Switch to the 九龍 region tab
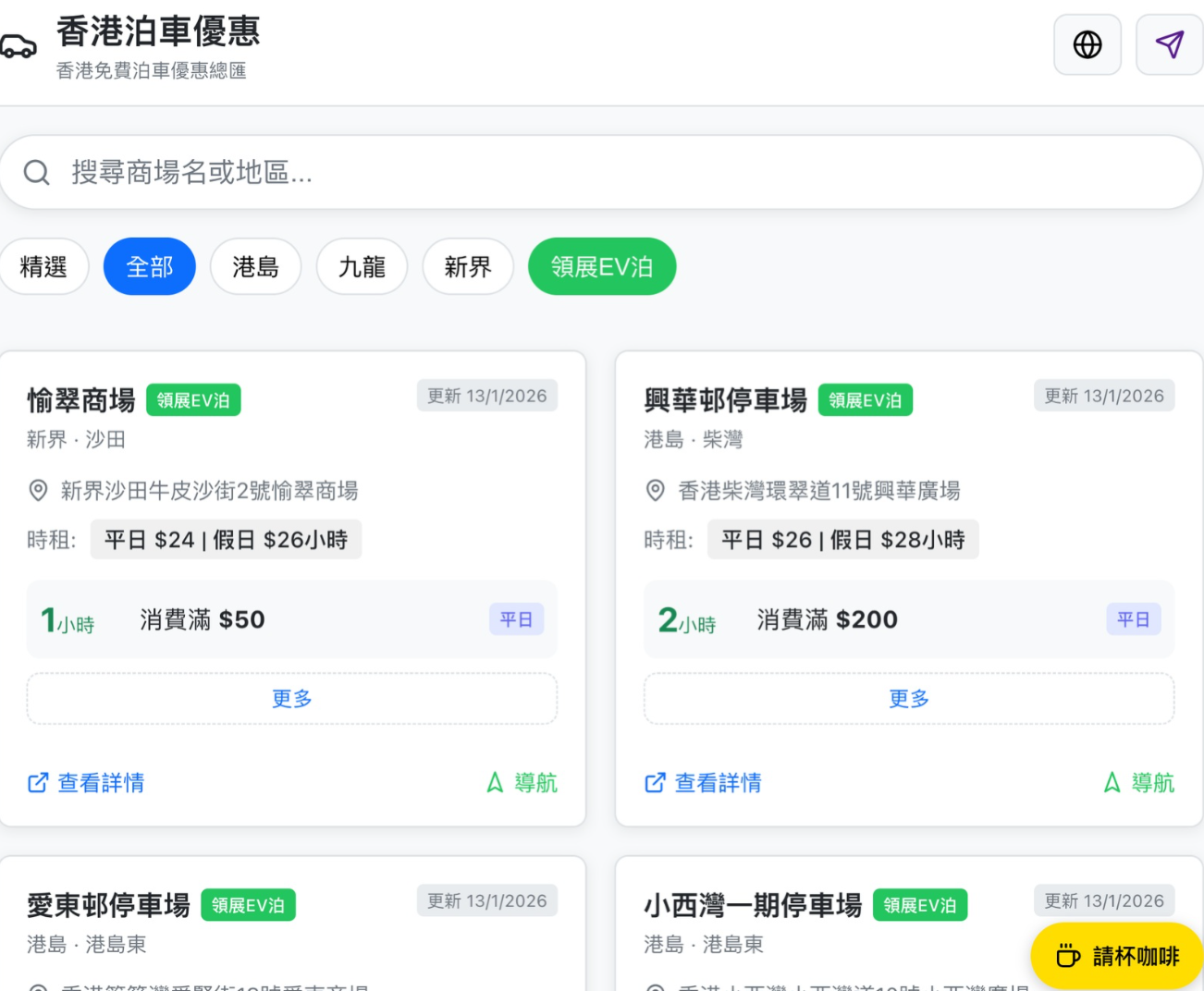 tap(362, 267)
